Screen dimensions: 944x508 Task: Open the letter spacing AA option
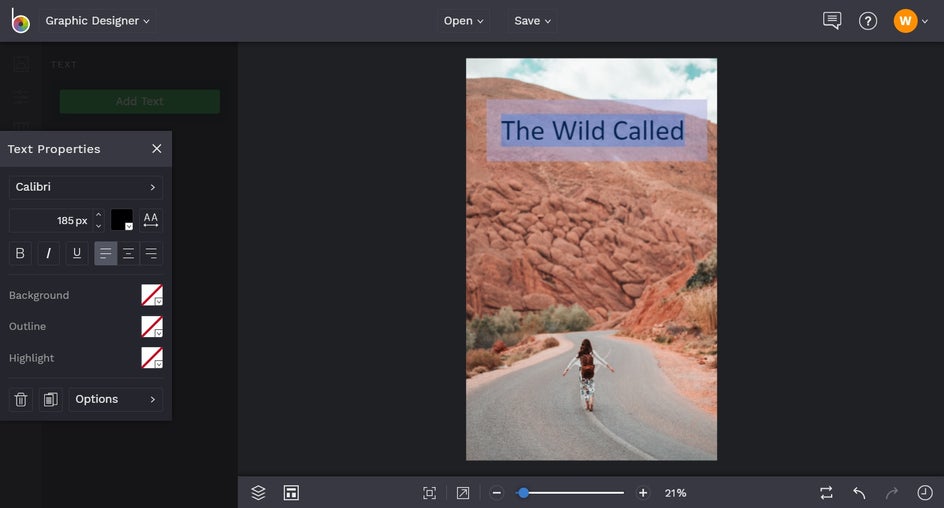(151, 220)
